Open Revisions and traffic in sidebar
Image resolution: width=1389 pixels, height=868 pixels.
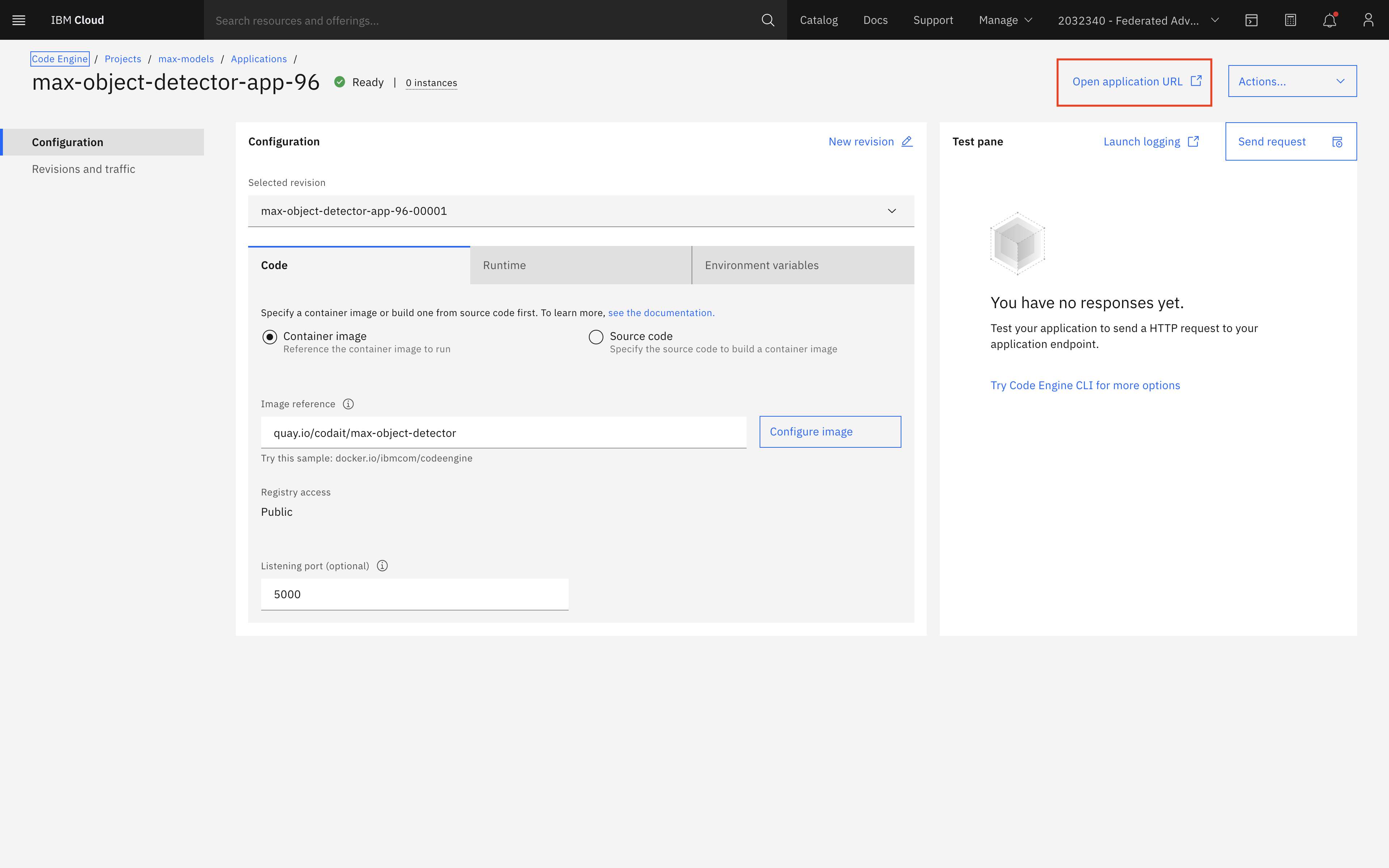point(84,169)
